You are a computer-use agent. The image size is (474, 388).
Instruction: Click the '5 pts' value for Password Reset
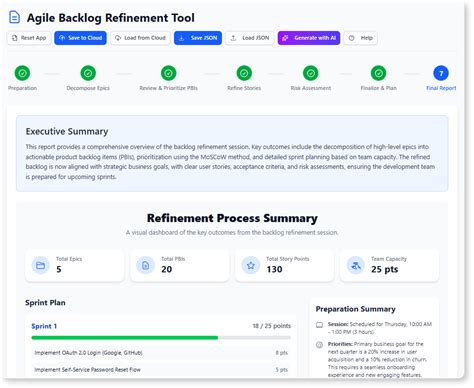pyautogui.click(x=282, y=370)
